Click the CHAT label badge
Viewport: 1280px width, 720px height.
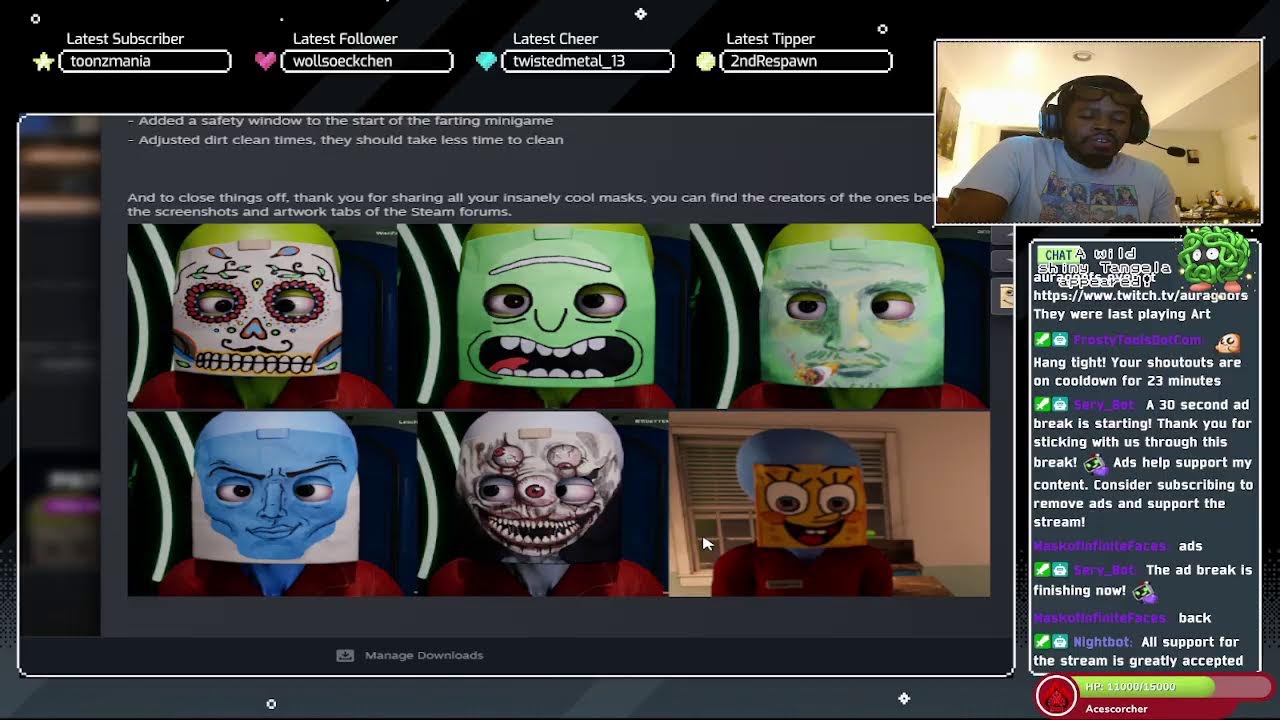[x=1058, y=255]
